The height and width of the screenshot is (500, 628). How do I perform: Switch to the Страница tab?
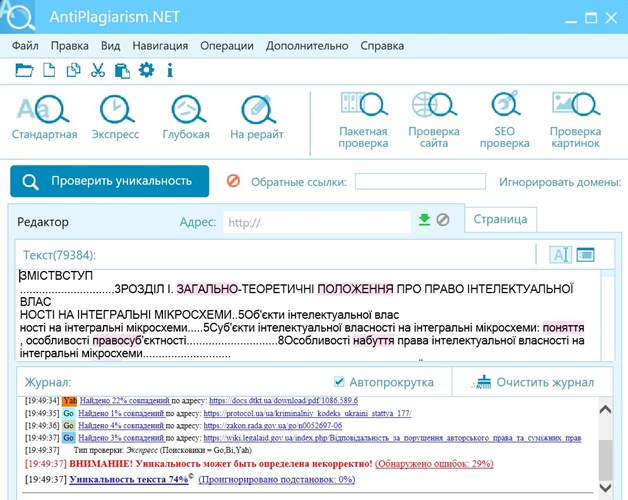click(x=500, y=220)
